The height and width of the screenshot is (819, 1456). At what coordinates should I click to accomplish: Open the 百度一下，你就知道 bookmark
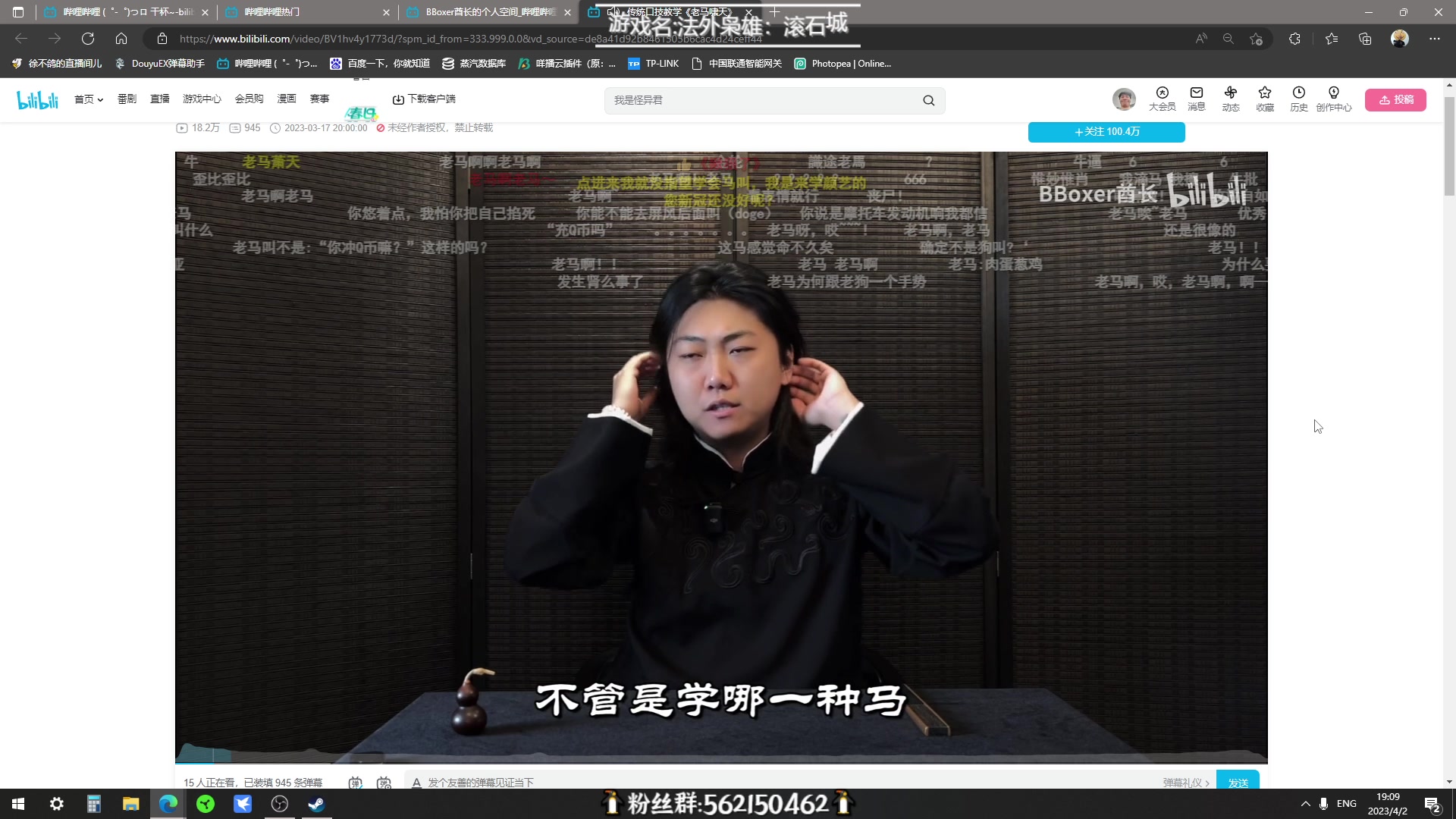tap(380, 64)
